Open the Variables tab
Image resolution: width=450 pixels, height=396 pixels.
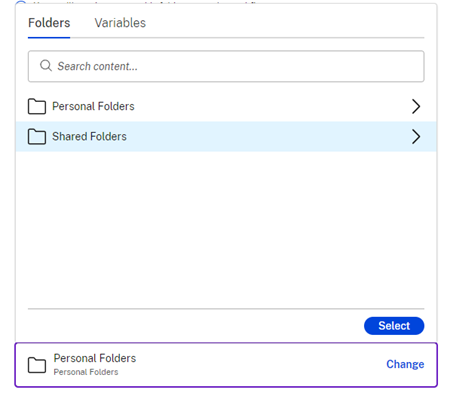120,23
